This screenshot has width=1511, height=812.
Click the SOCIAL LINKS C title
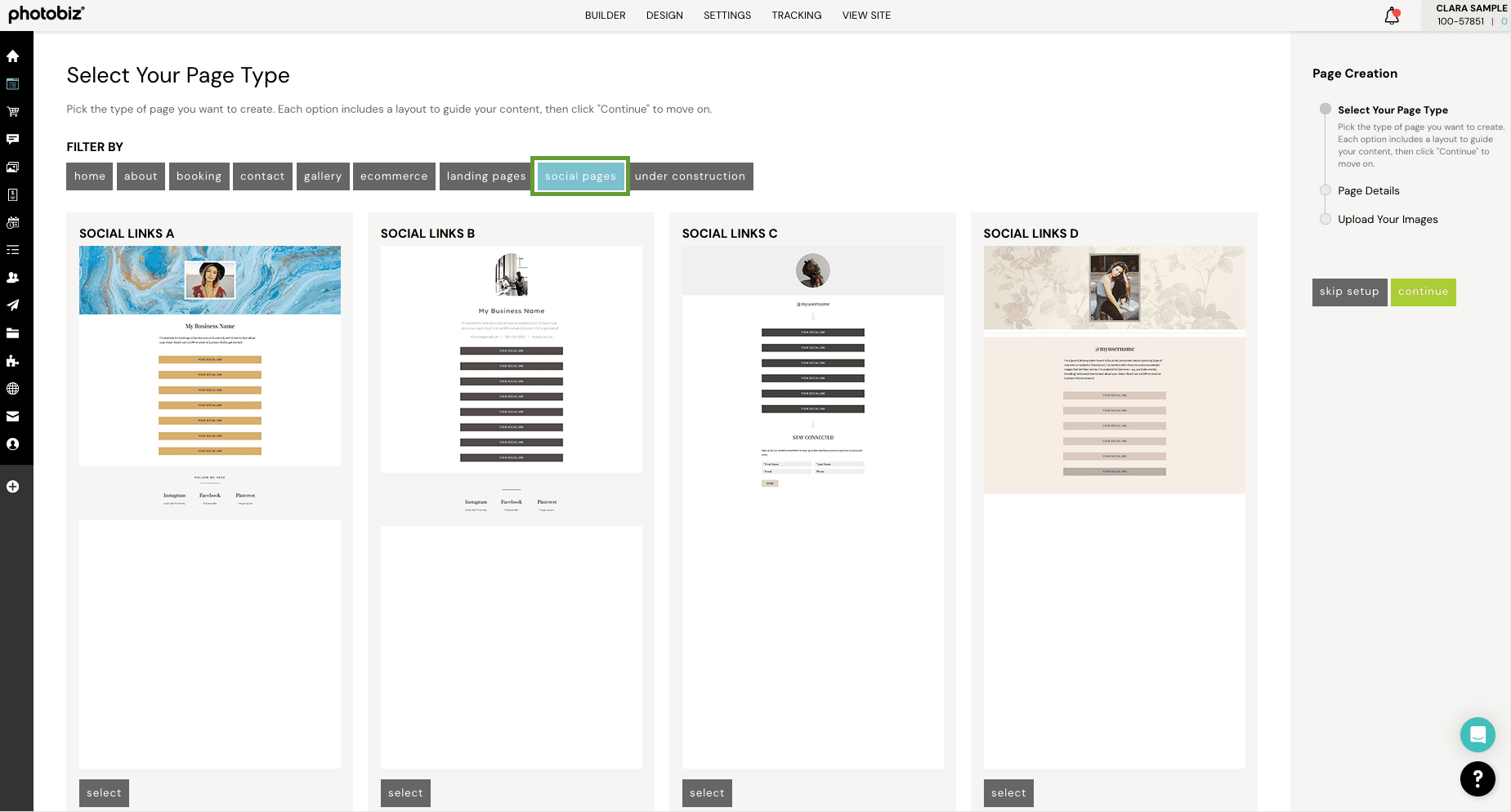point(730,234)
